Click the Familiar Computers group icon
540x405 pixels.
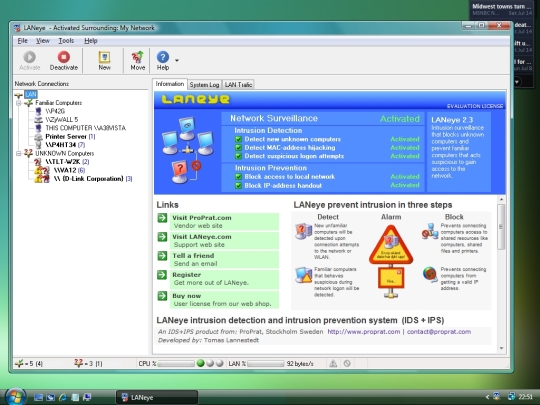[x=29, y=103]
